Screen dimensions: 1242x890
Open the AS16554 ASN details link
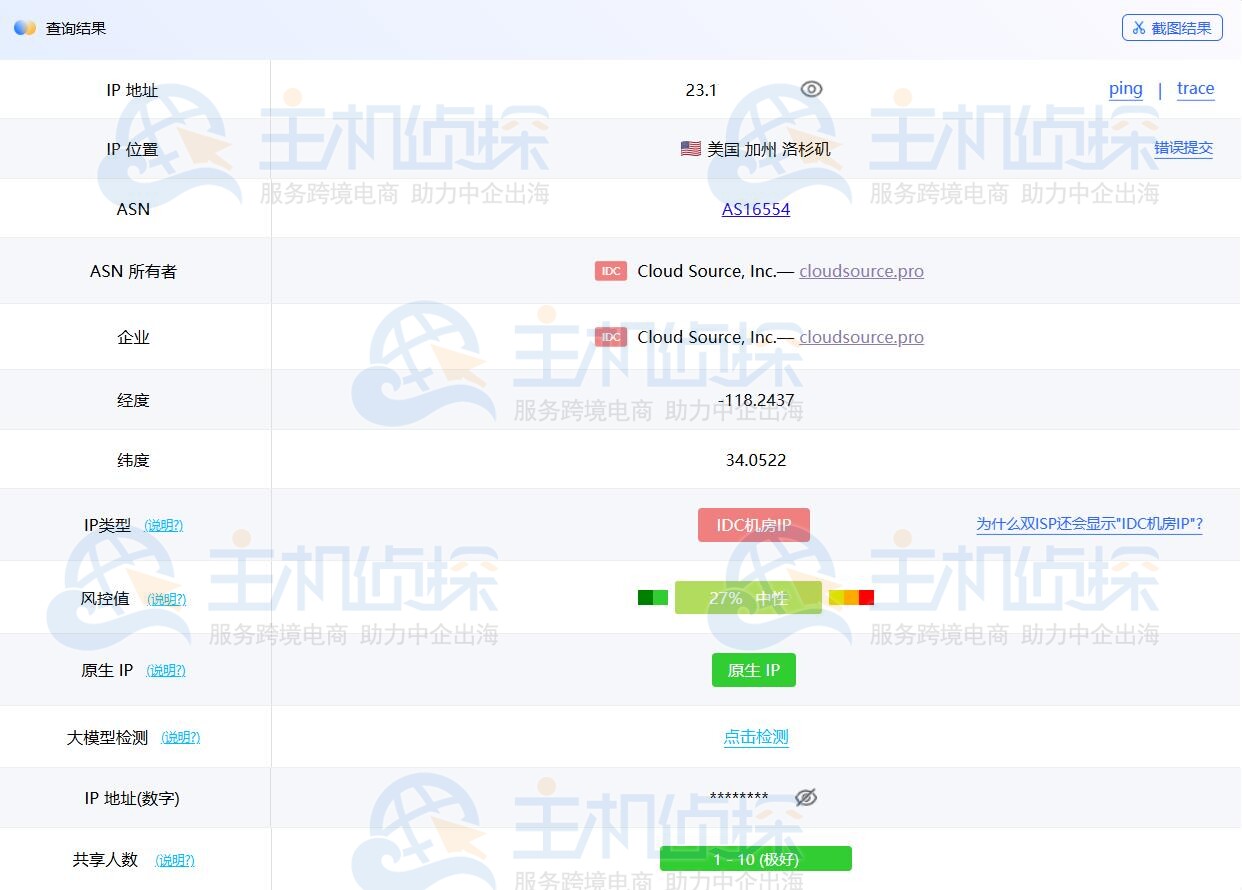point(755,209)
